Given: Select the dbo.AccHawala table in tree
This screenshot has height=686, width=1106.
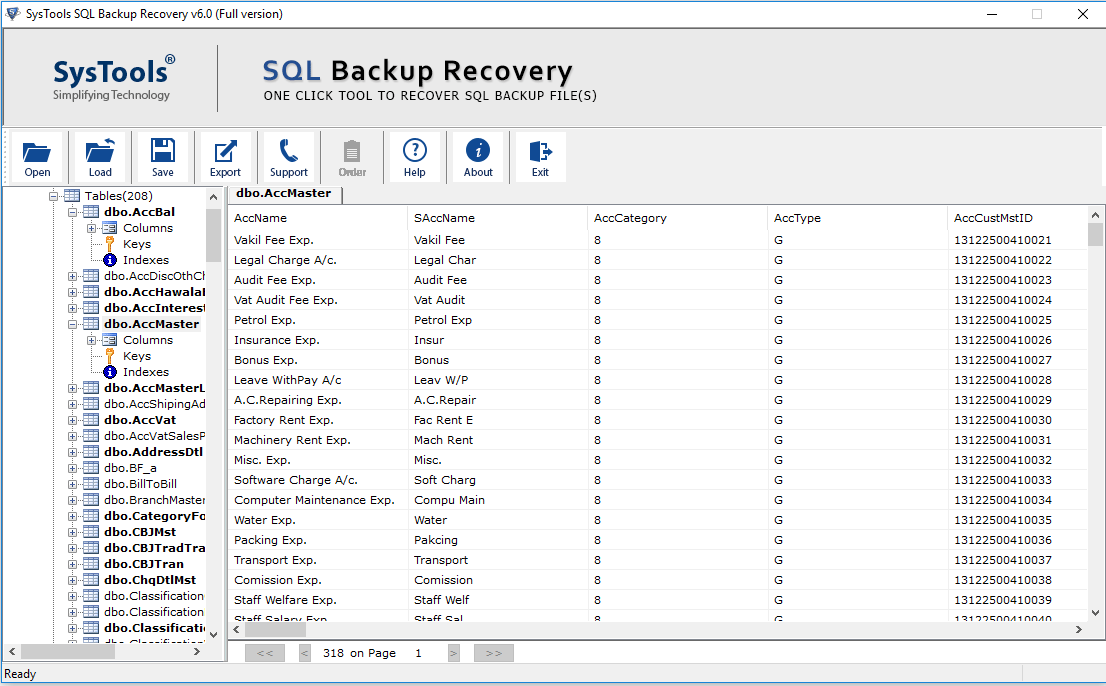Looking at the screenshot, I should [x=154, y=292].
